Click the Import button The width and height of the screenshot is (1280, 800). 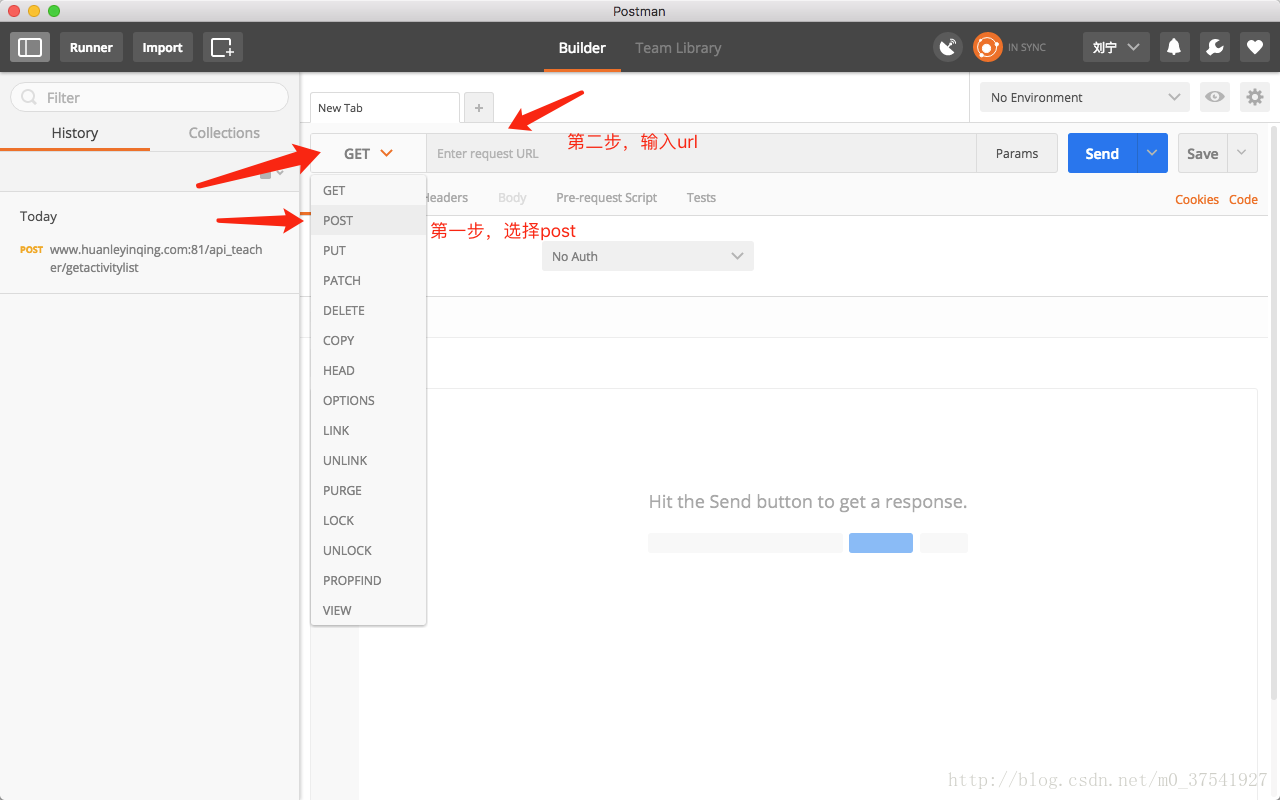point(162,47)
